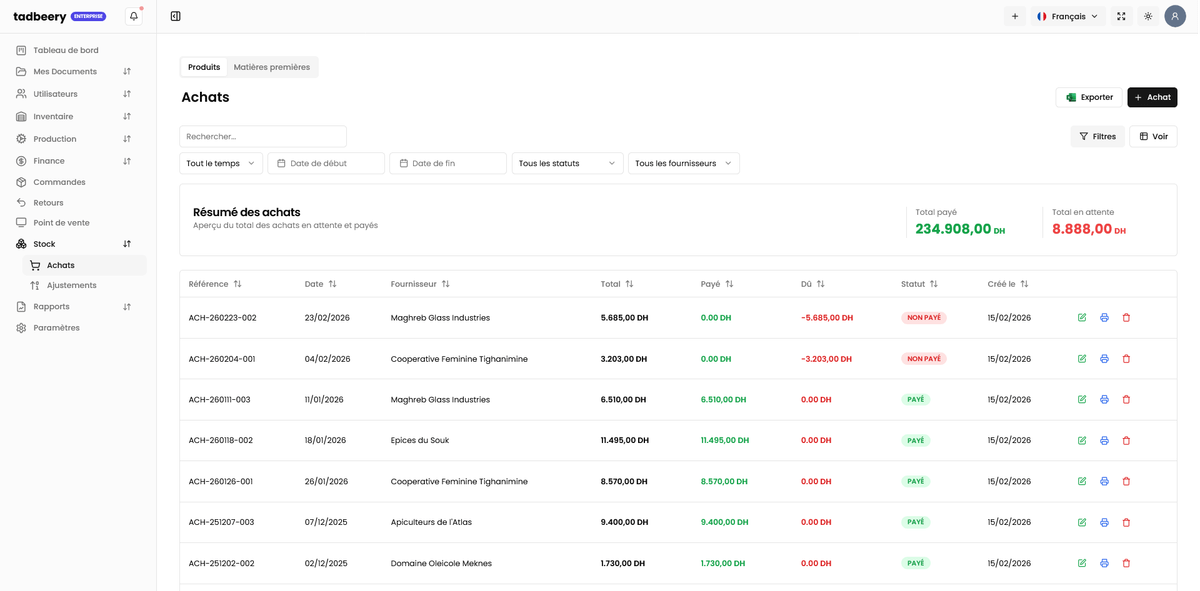Screen dimensions: 1200x591
Task: Open the Tout le temps dropdown
Action: pyautogui.click(x=221, y=163)
